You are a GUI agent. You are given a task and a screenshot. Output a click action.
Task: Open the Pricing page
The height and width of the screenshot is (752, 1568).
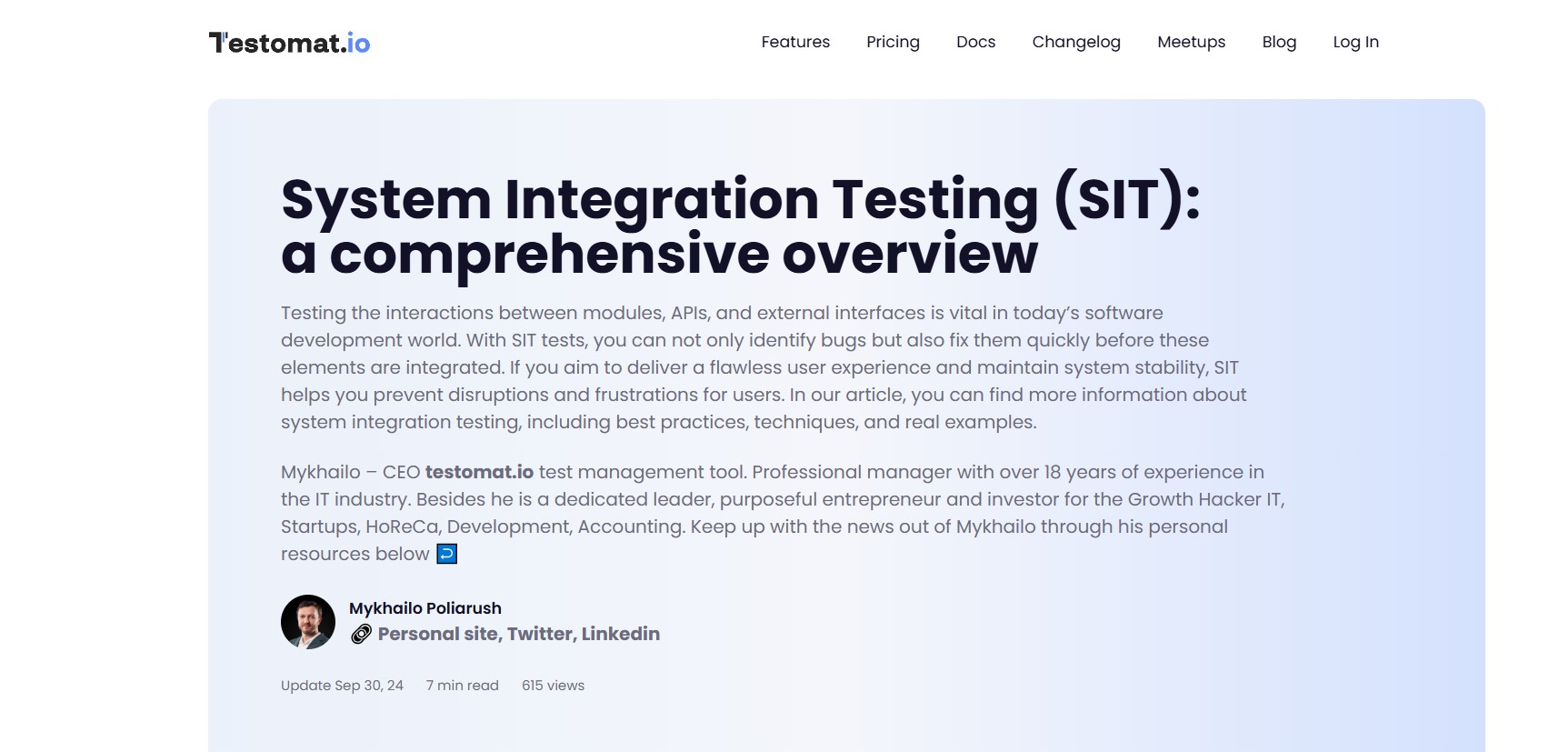pos(893,42)
